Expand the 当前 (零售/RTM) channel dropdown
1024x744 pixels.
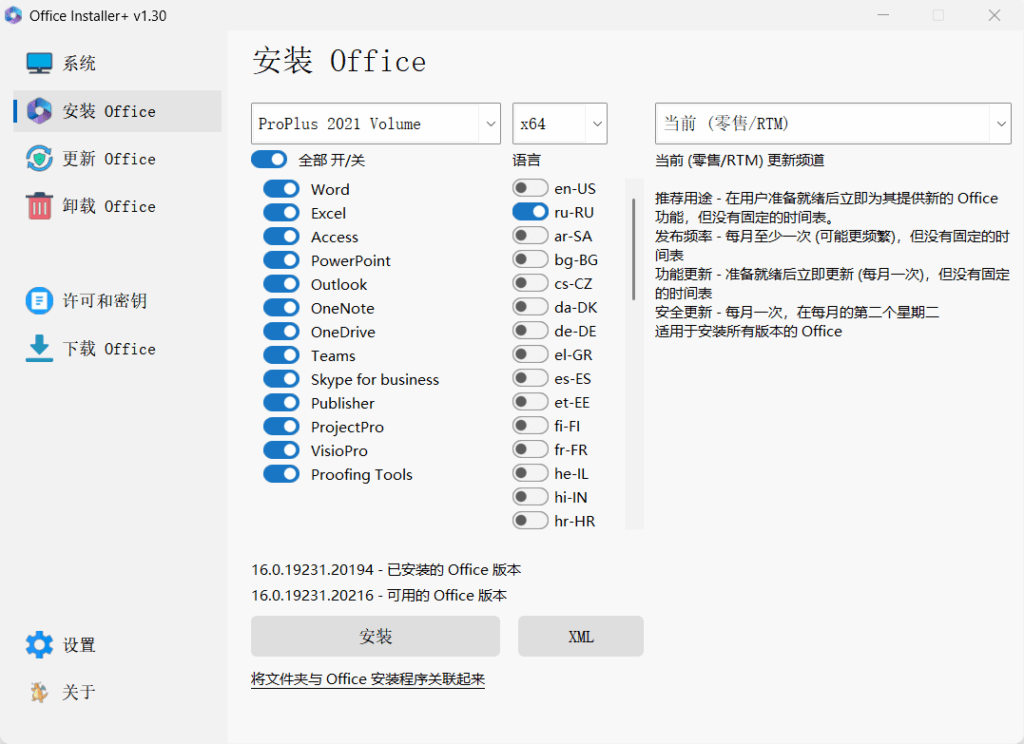pos(833,123)
